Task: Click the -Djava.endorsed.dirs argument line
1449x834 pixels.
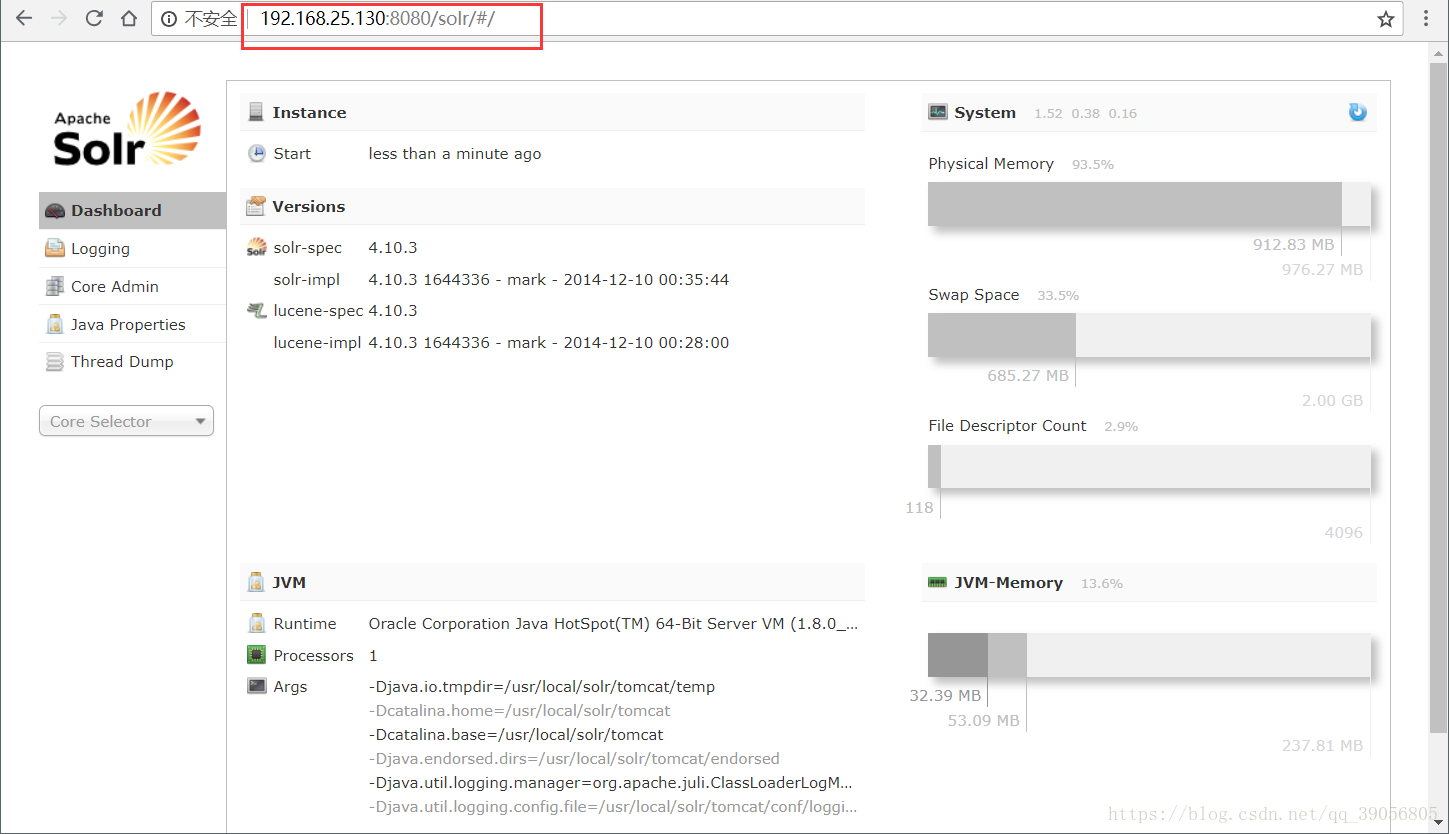Action: click(574, 758)
